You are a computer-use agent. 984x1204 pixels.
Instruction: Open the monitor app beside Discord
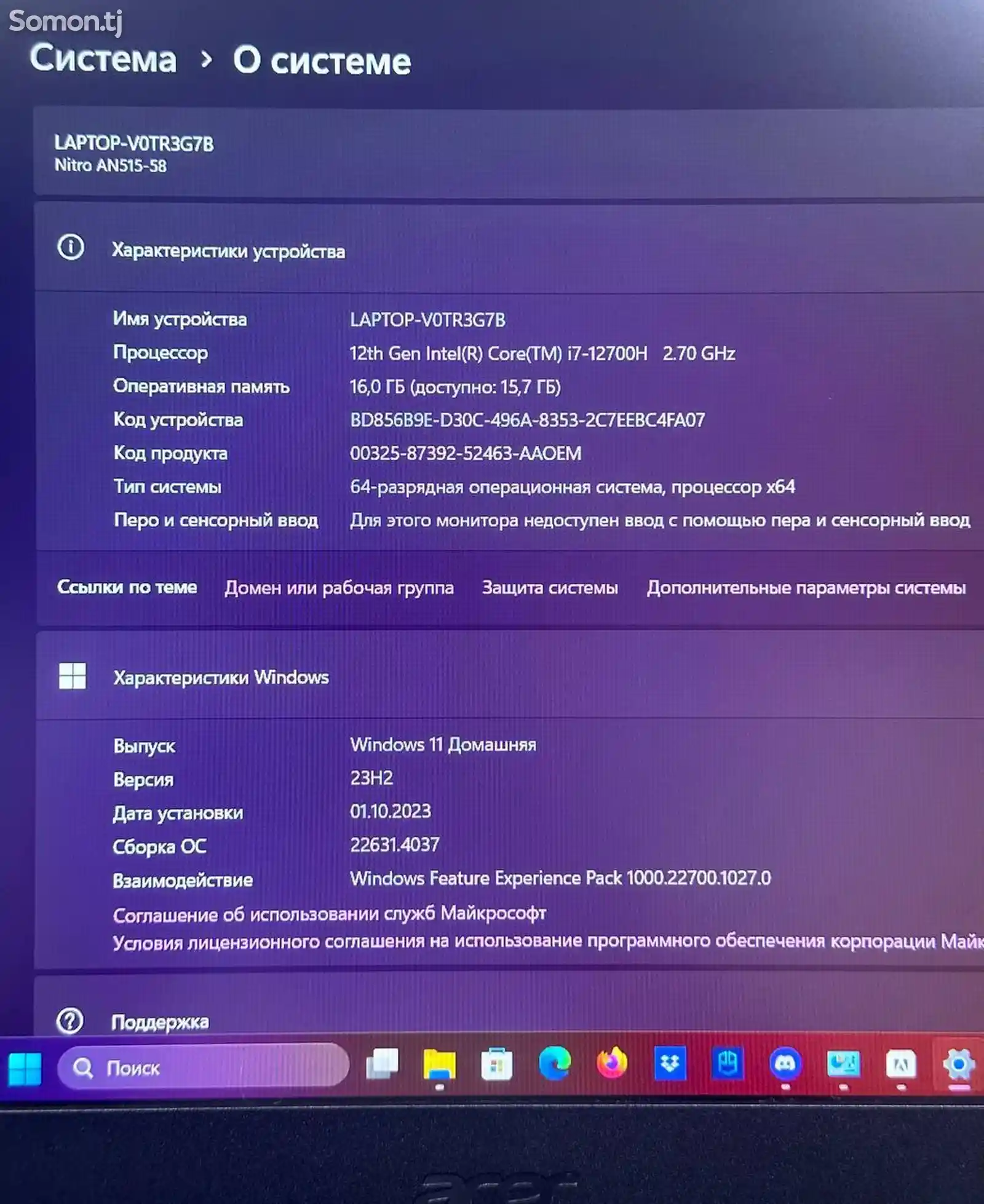click(843, 1064)
